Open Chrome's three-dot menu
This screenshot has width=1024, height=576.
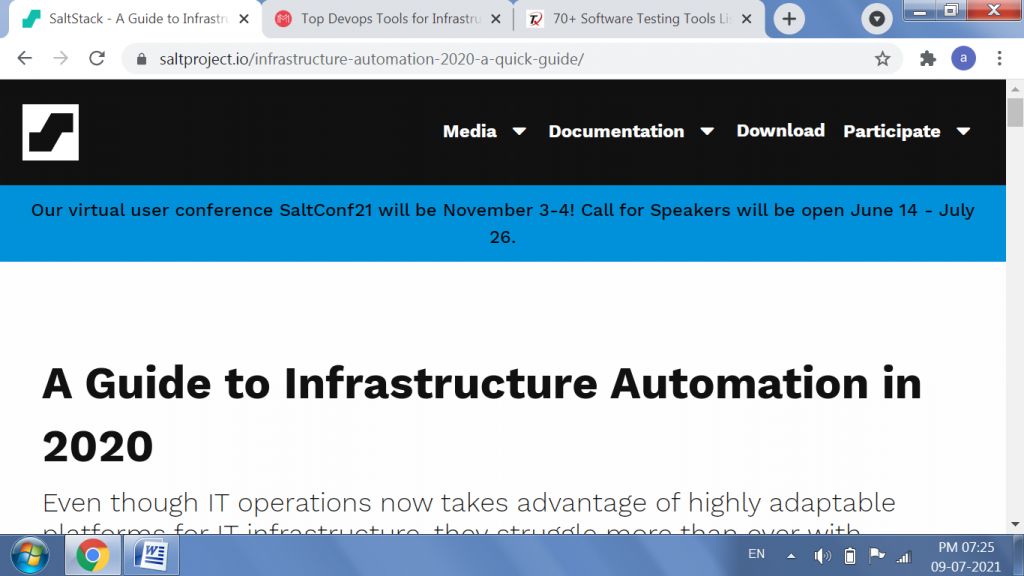[x=999, y=59]
